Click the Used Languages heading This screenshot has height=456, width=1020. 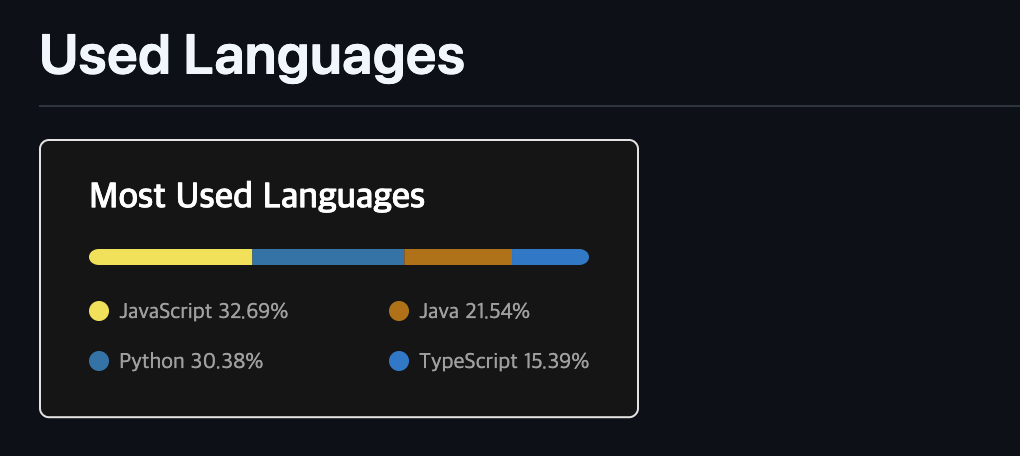[252, 57]
